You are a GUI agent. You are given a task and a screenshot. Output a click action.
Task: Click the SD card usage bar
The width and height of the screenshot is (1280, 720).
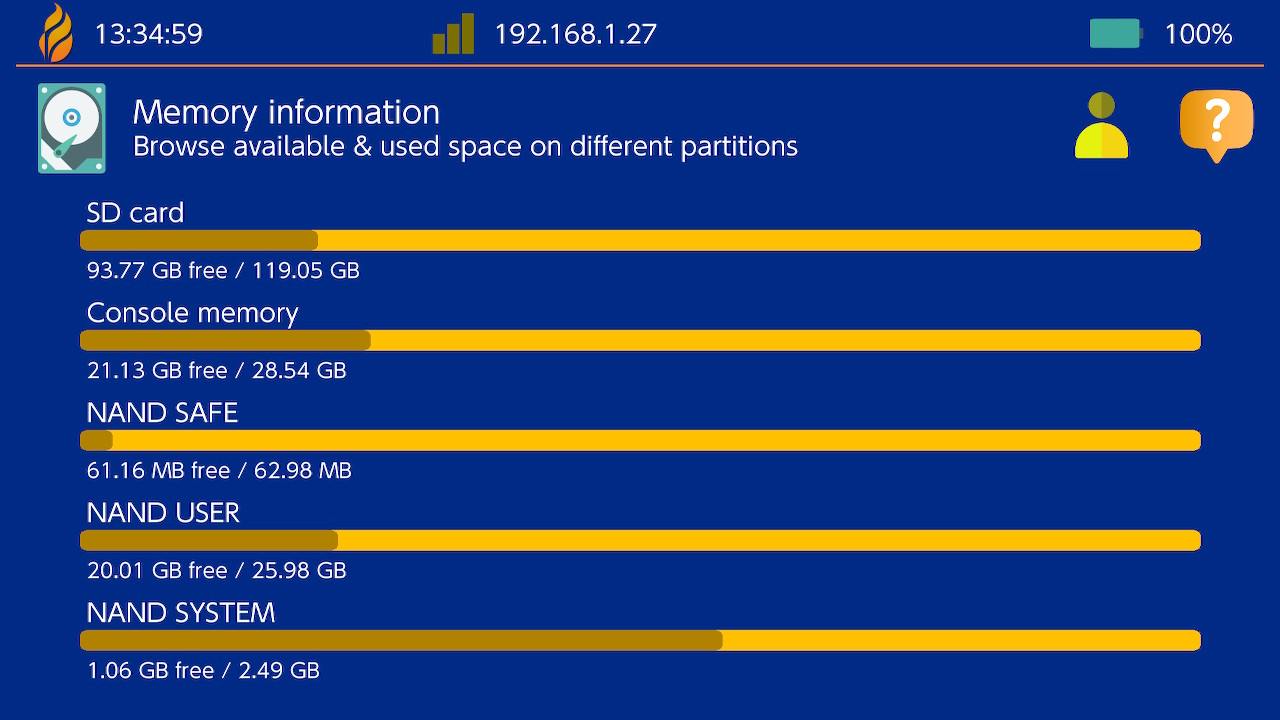pyautogui.click(x=640, y=241)
